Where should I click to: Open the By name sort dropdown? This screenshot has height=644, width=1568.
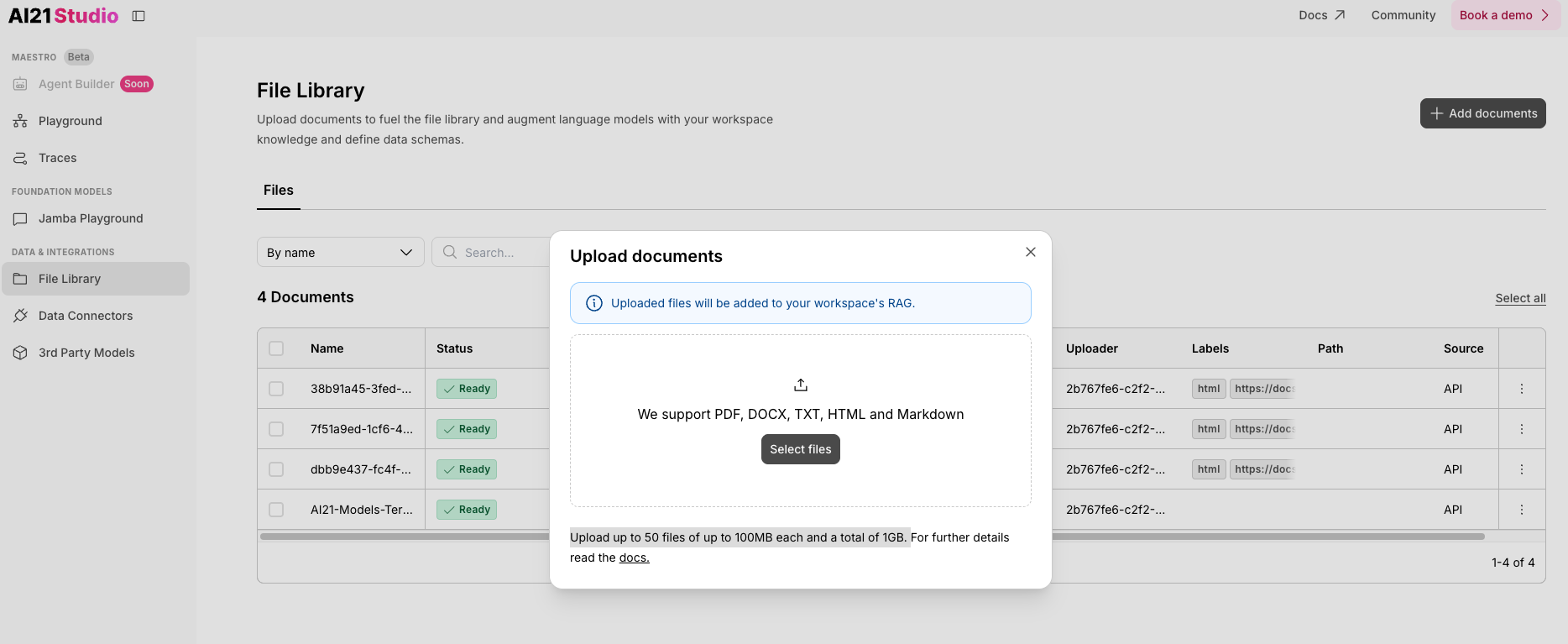click(x=341, y=252)
